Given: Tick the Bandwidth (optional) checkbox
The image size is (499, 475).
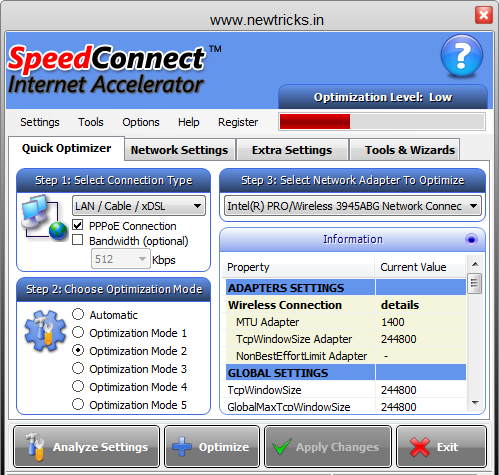Looking at the screenshot, I should pyautogui.click(x=78, y=240).
